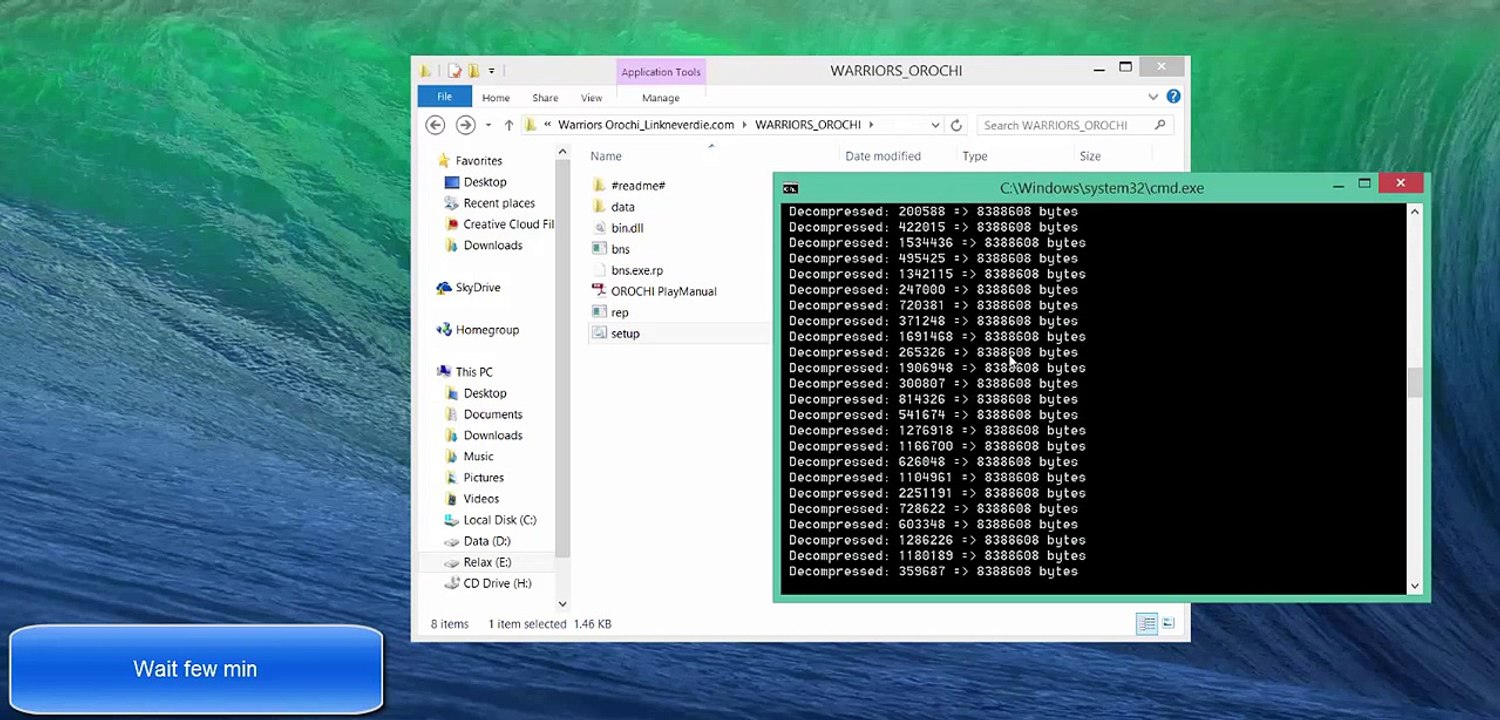This screenshot has width=1500, height=720.
Task: Click navigation pane scrollbar up arrow
Action: click(x=562, y=152)
